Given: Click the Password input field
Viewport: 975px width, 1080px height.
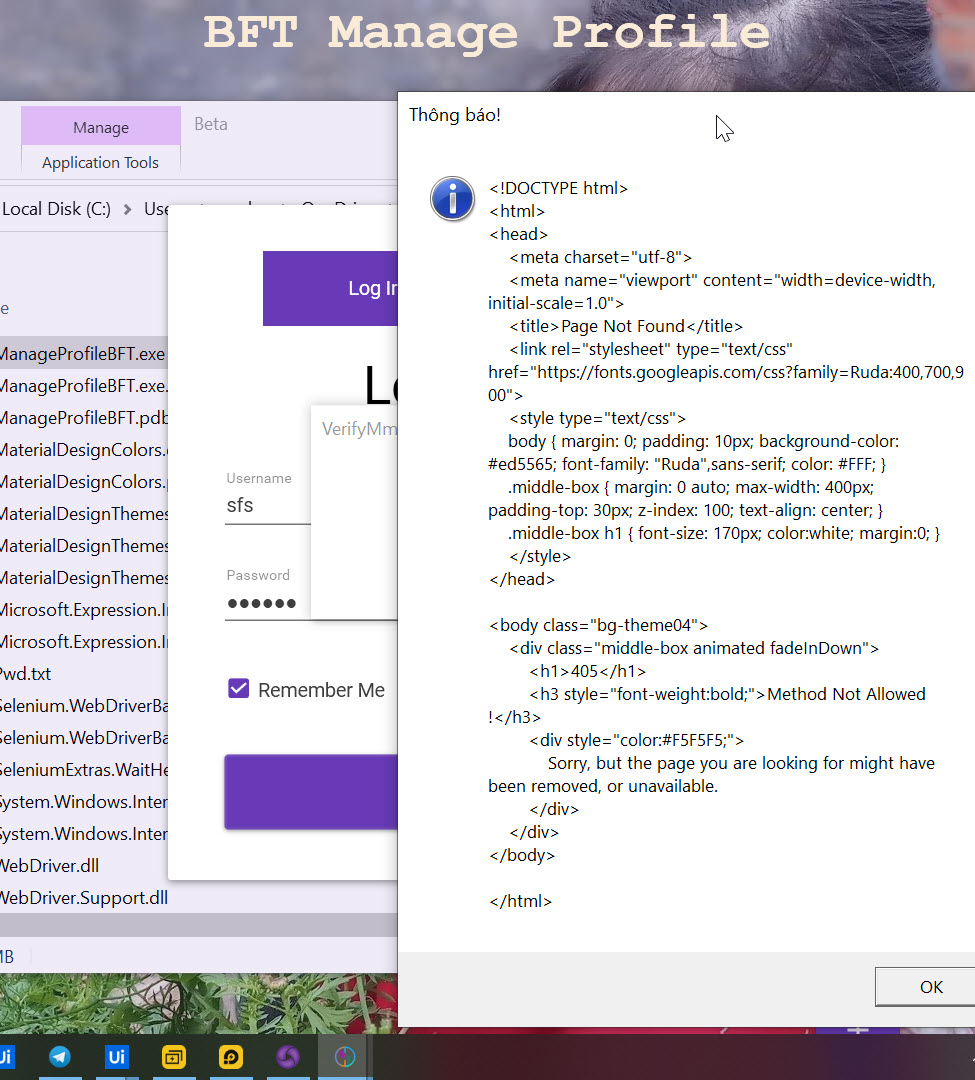Looking at the screenshot, I should tap(268, 603).
